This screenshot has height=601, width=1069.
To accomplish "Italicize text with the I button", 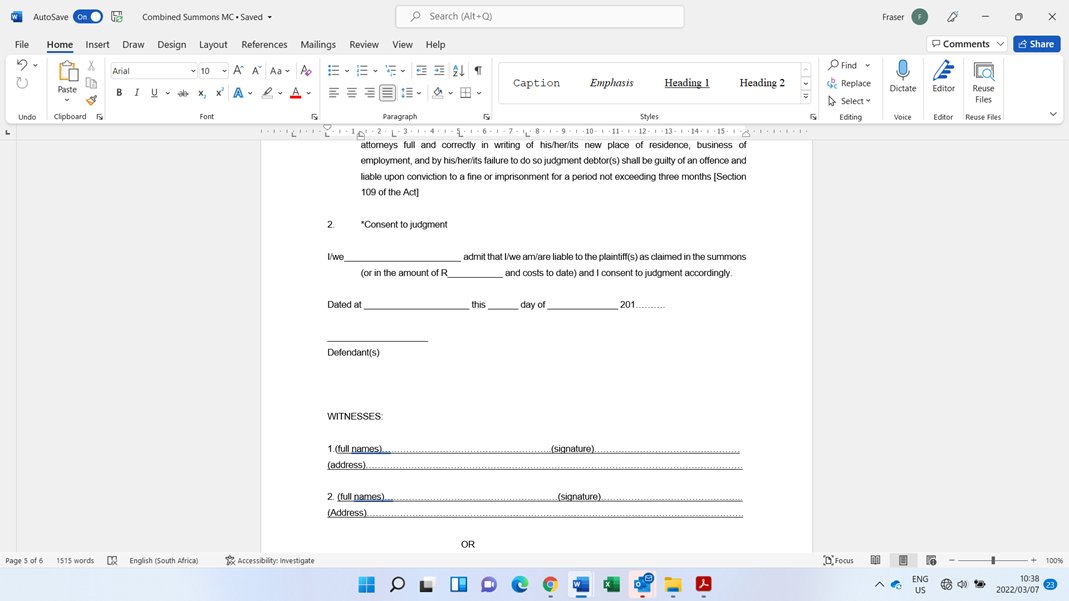I will (x=136, y=93).
